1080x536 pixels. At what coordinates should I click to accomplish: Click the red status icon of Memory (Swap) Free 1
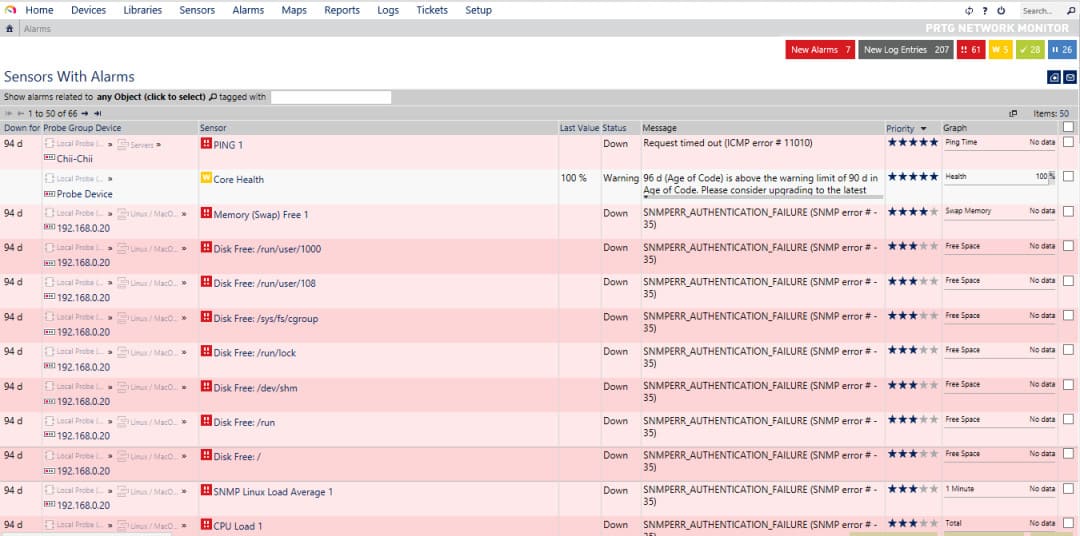pos(206,213)
